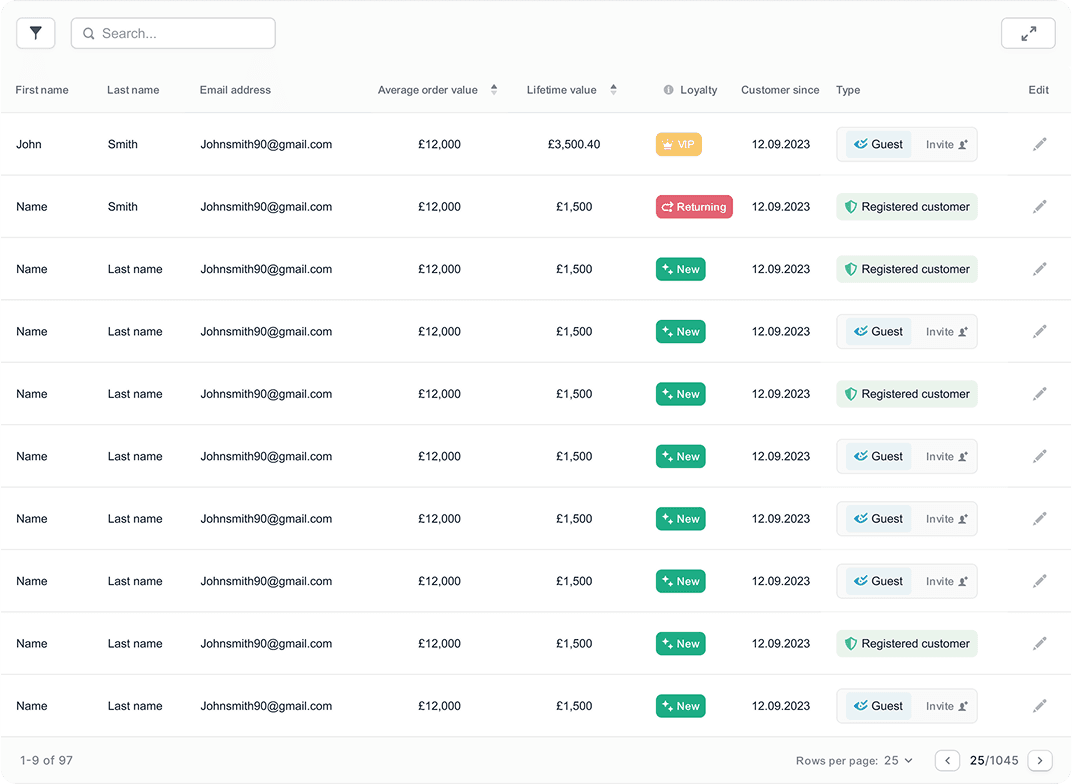1072x784 pixels.
Task: Open the filter funnel button
Action: [36, 33]
